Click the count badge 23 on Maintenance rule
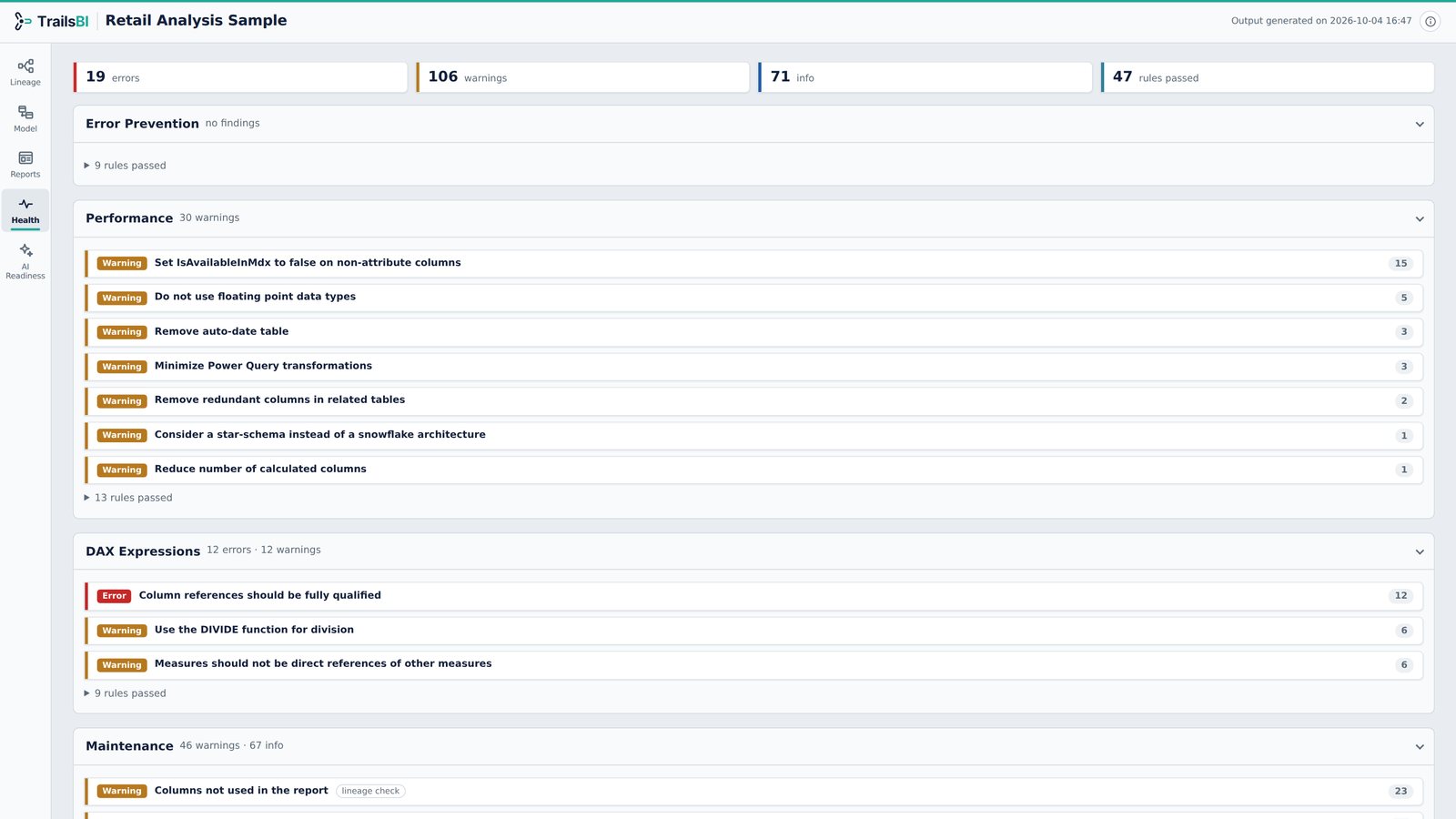This screenshot has width=1456, height=819. click(1400, 792)
